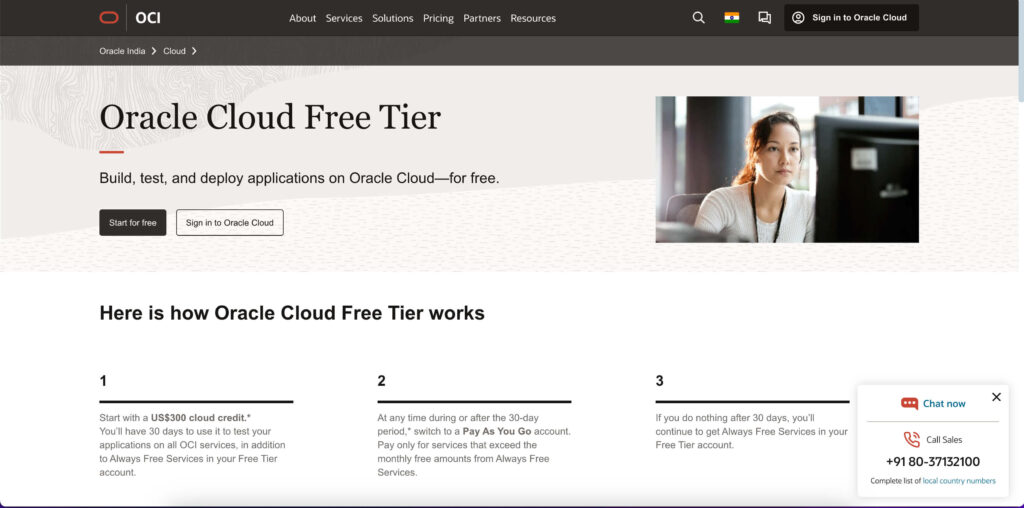The width and height of the screenshot is (1024, 508).
Task: Click the Start for free button
Action: click(133, 223)
